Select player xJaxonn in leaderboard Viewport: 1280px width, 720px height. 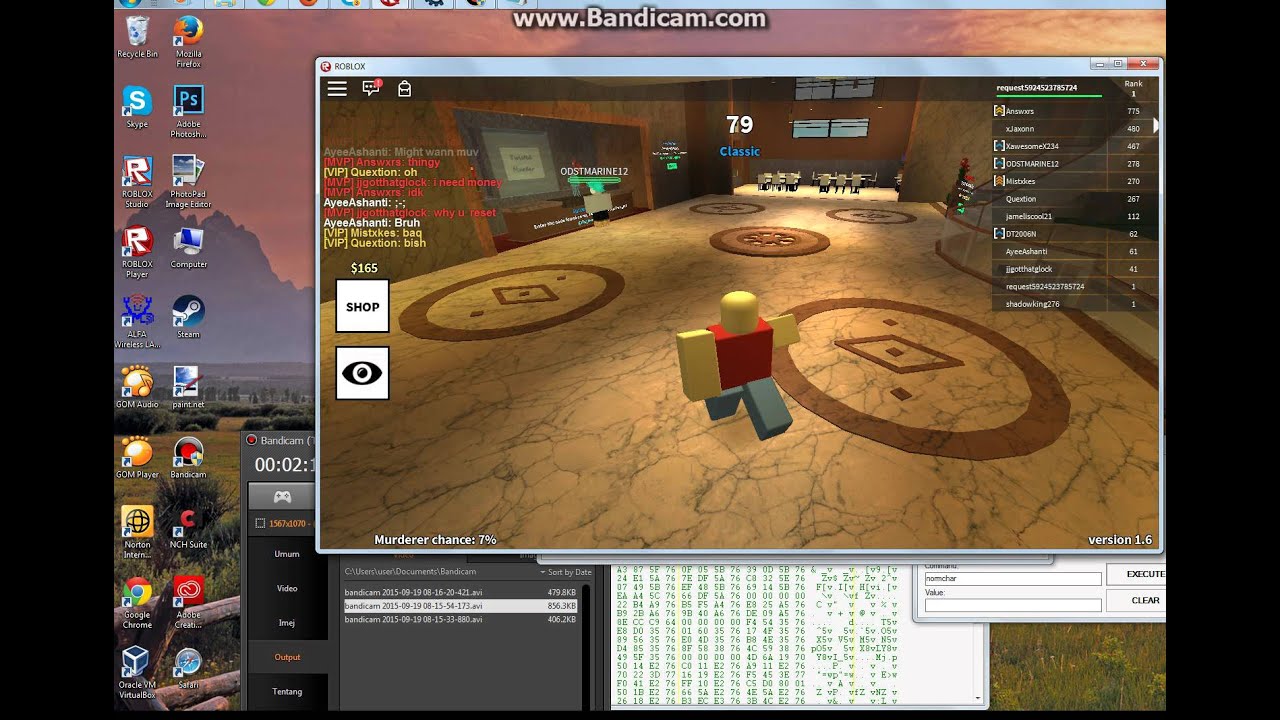1075,129
